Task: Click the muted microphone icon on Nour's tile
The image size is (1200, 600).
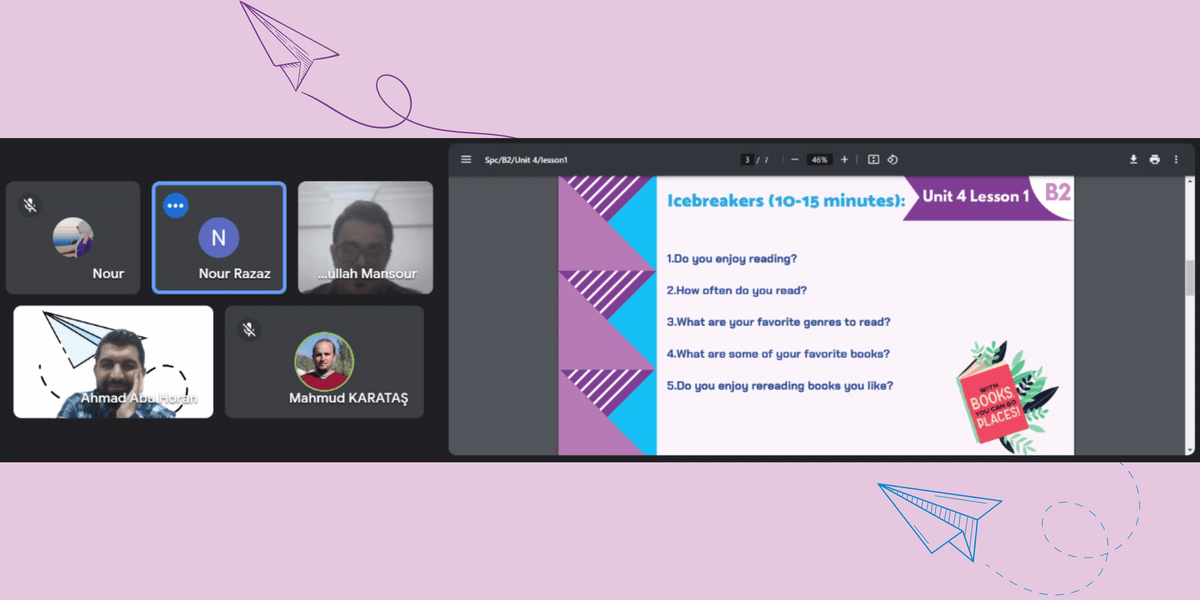Action: coord(31,205)
